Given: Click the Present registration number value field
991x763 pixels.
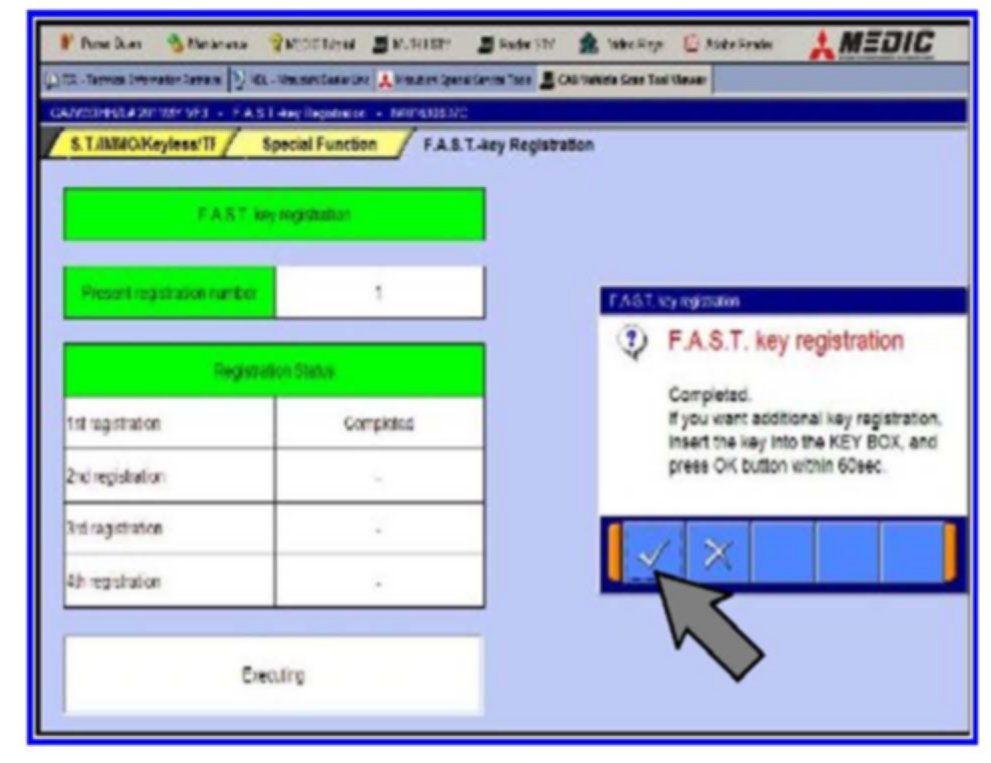Looking at the screenshot, I should pos(380,293).
